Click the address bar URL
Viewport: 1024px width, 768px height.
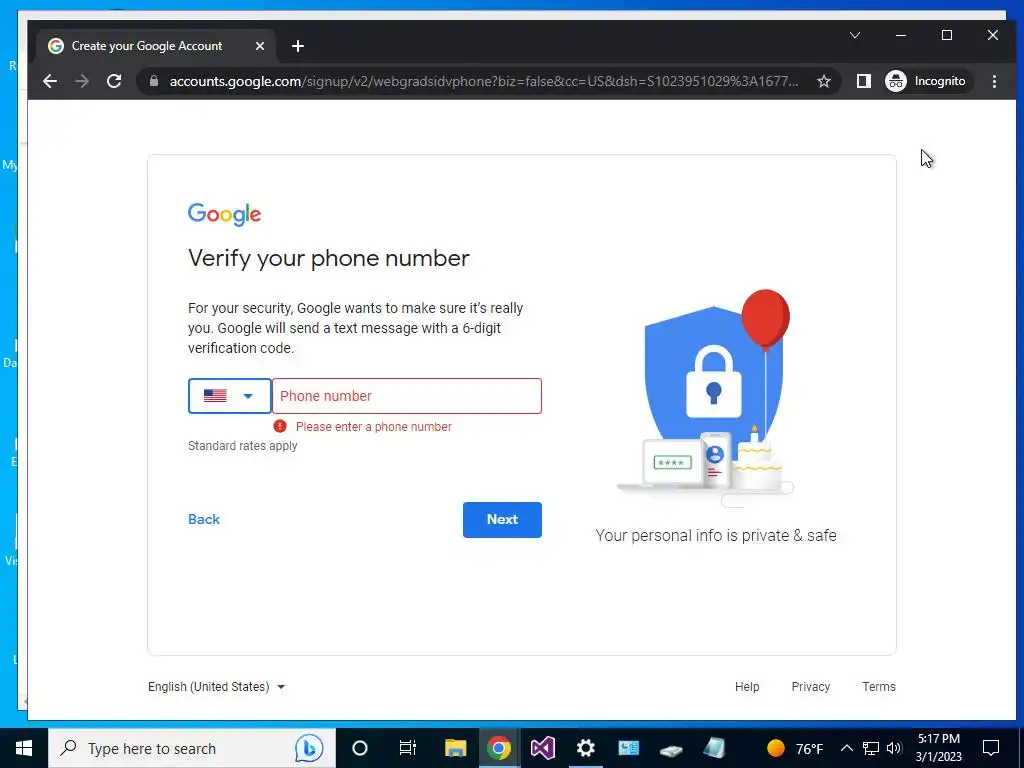coord(483,81)
